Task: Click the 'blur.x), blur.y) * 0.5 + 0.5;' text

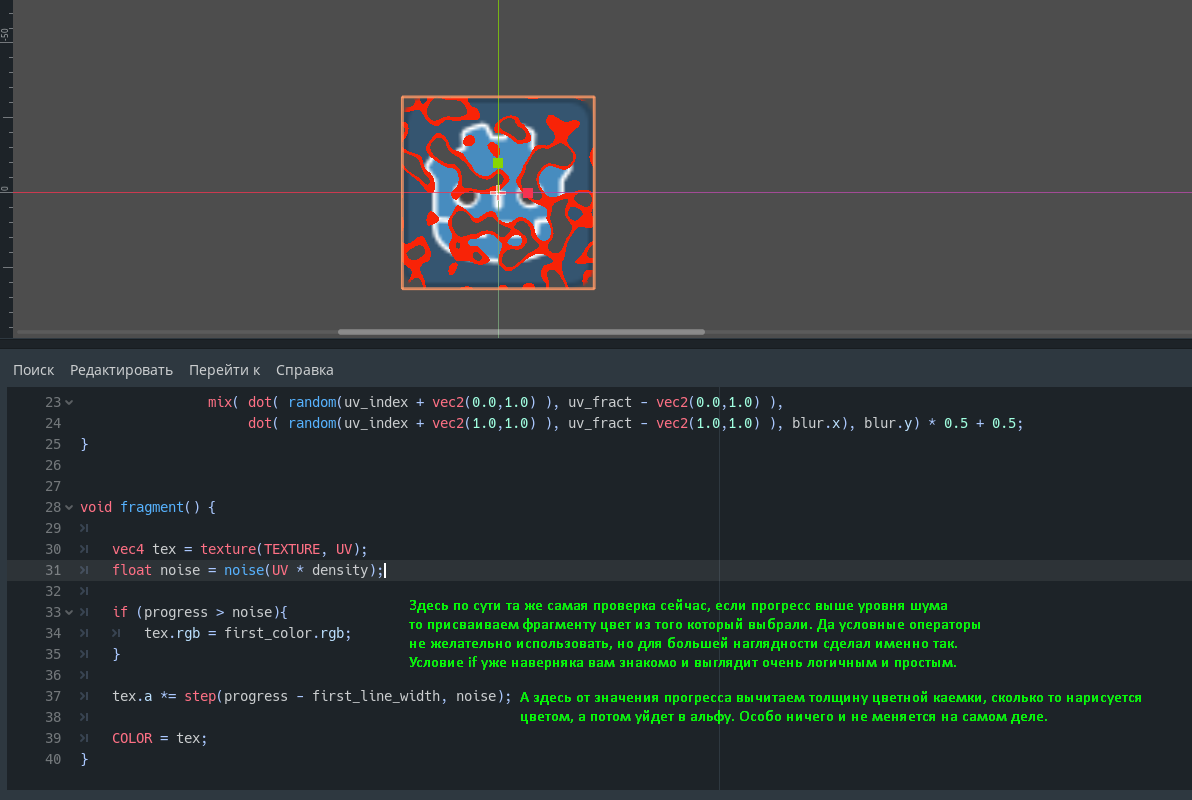Action: 908,424
